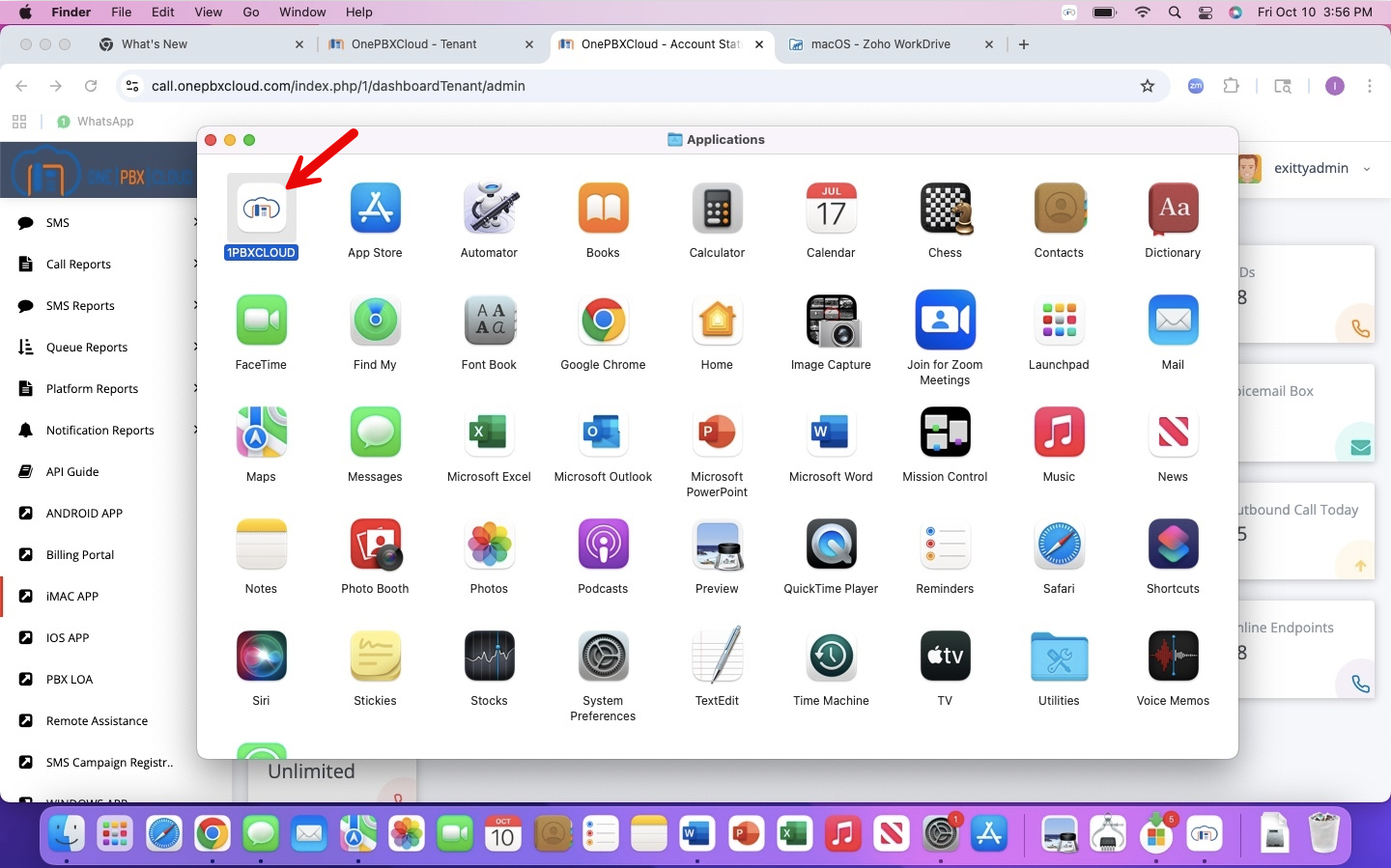Open the Automator application
This screenshot has height=868, width=1391.
point(489,209)
